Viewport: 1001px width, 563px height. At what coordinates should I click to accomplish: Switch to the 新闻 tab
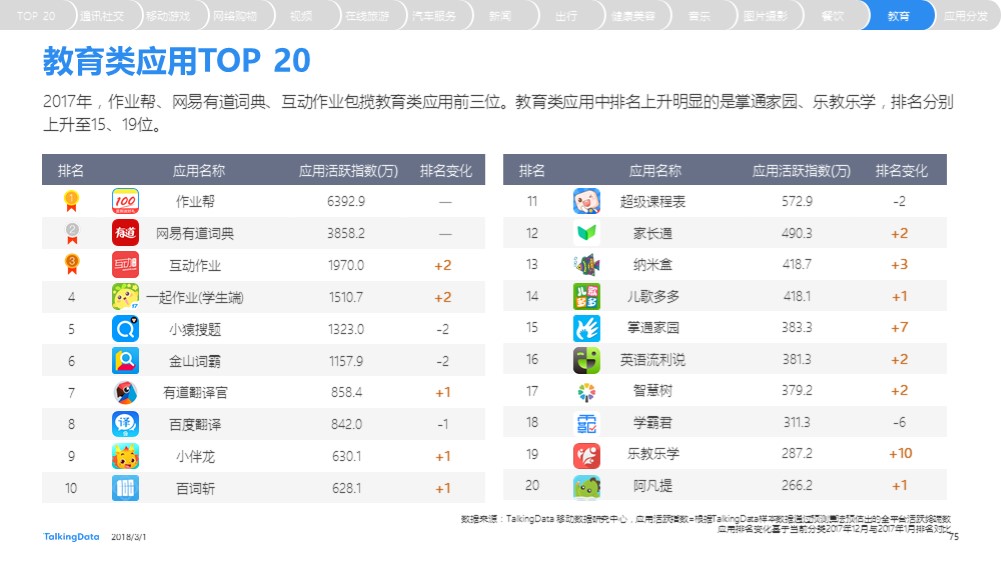click(500, 16)
